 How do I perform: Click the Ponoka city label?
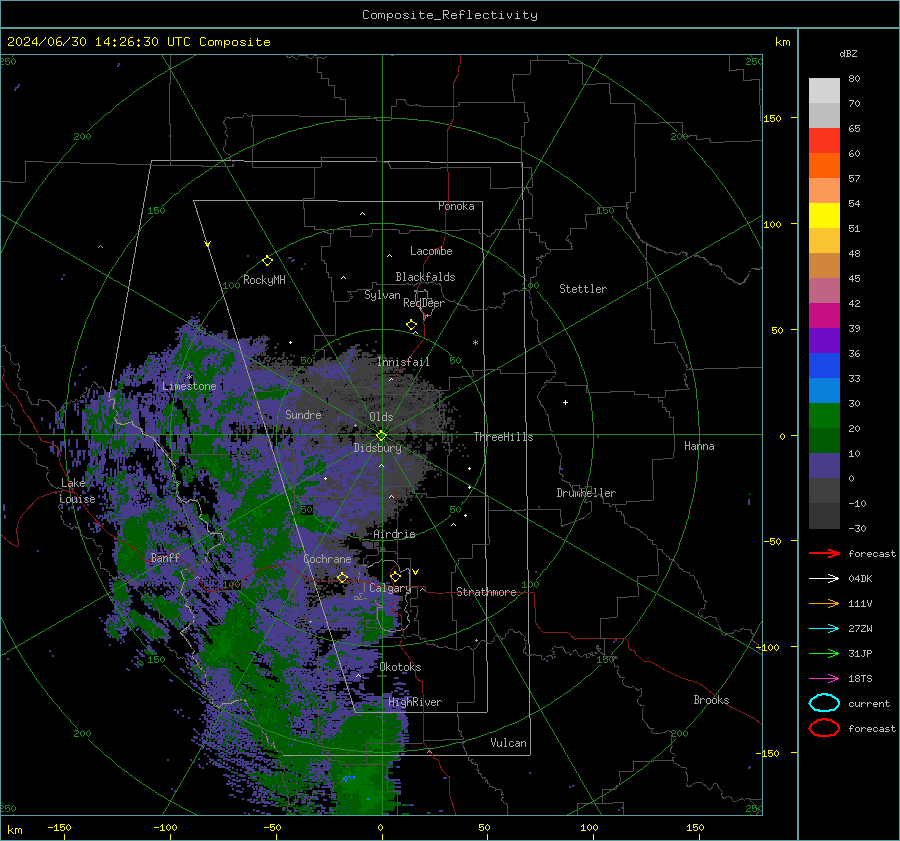pyautogui.click(x=456, y=206)
